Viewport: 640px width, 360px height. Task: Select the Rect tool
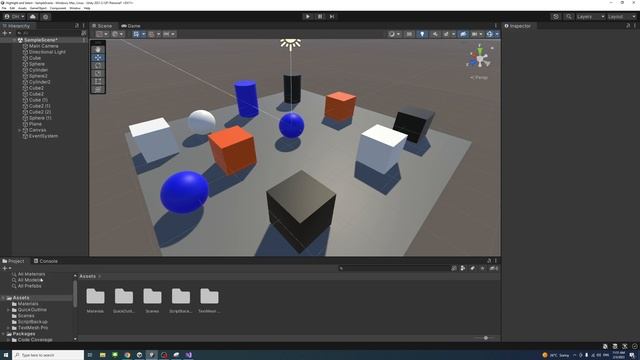click(x=98, y=81)
